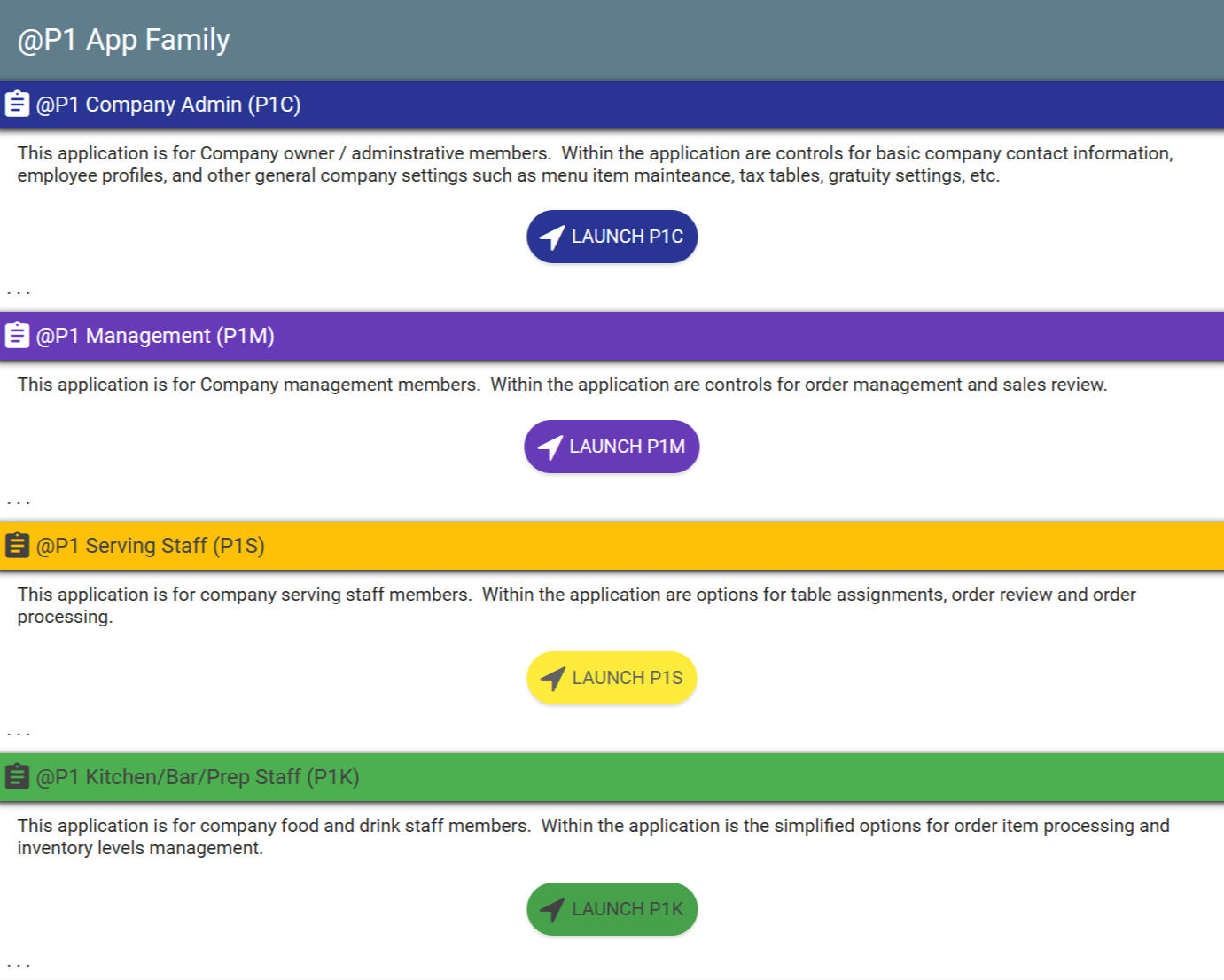Click the clipboard icon beside Kitchen/Bar/Prep Staff
Screen dimensions: 1224x980
(x=17, y=777)
